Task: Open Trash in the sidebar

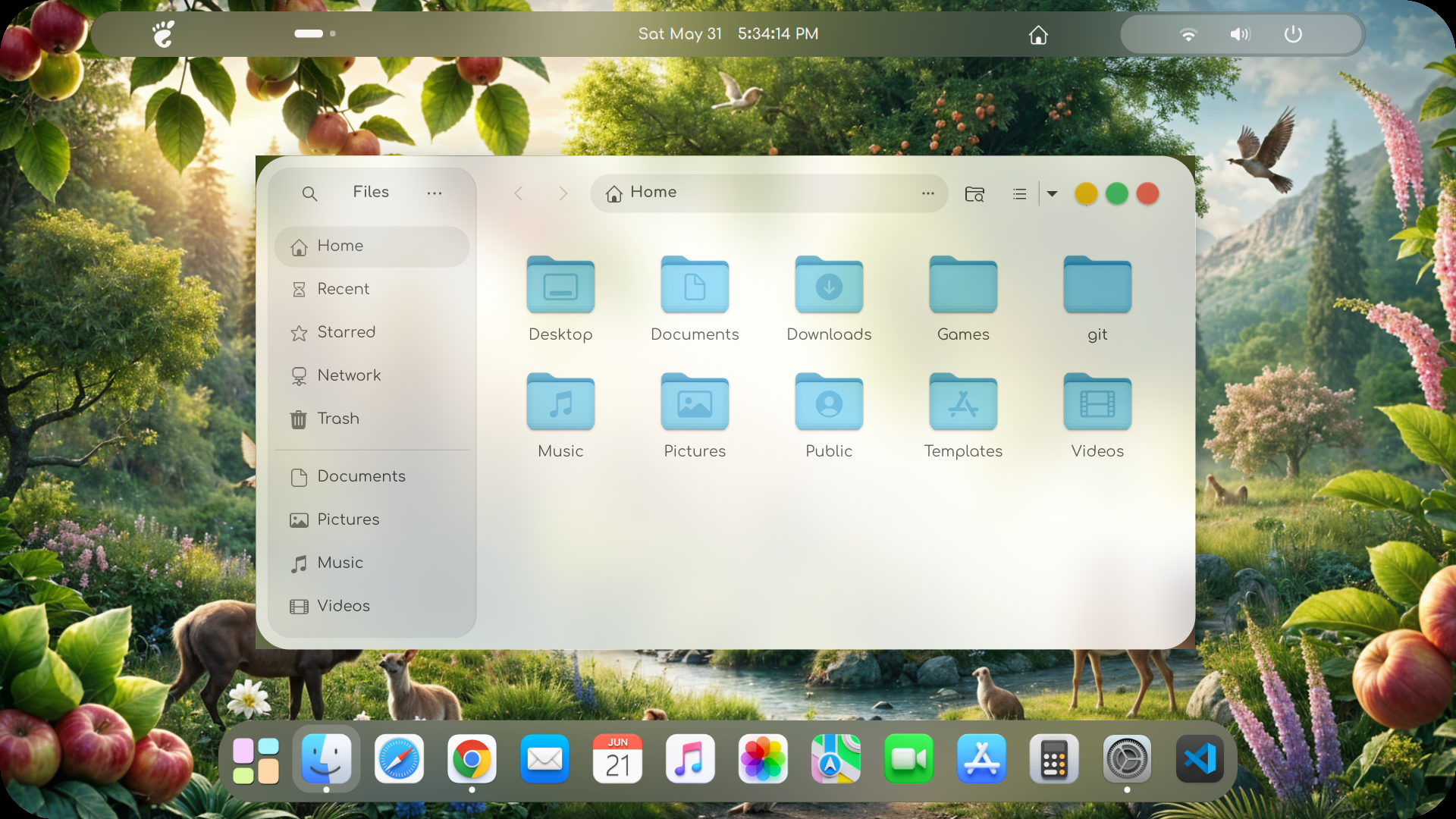Action: point(372,419)
